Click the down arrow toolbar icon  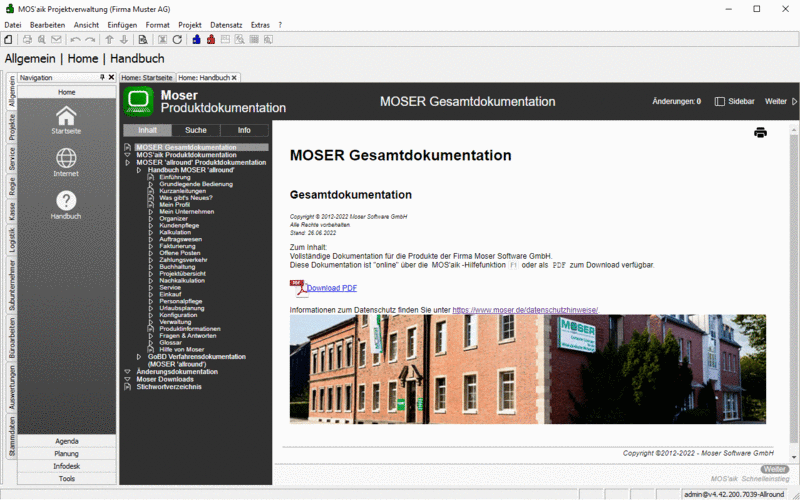click(123, 39)
